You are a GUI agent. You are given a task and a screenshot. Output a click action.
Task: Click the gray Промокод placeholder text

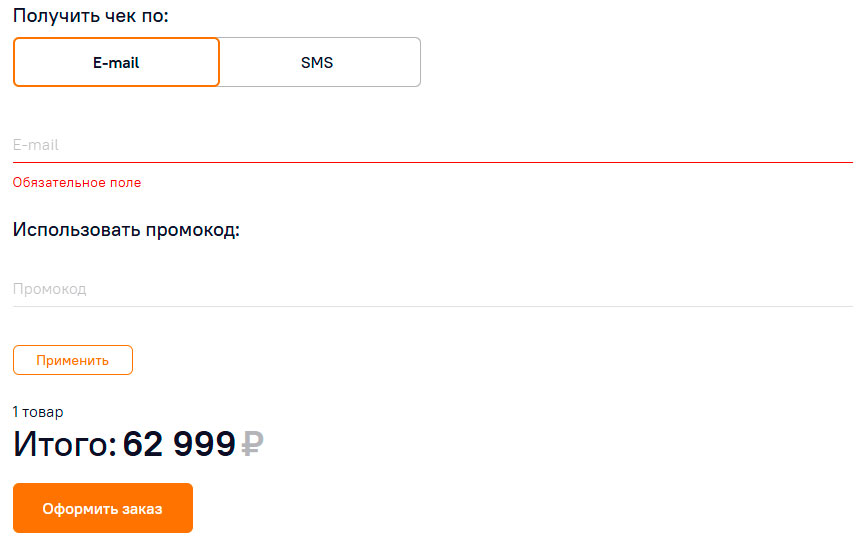pos(49,289)
